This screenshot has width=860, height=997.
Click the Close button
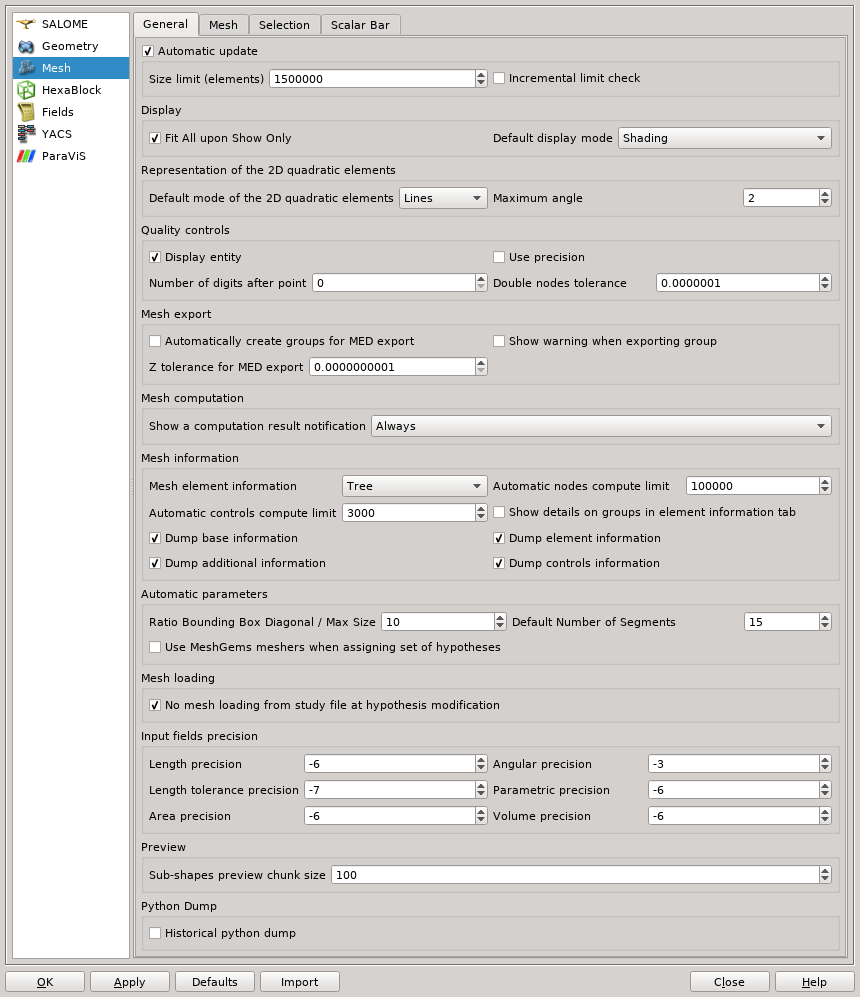tap(729, 982)
